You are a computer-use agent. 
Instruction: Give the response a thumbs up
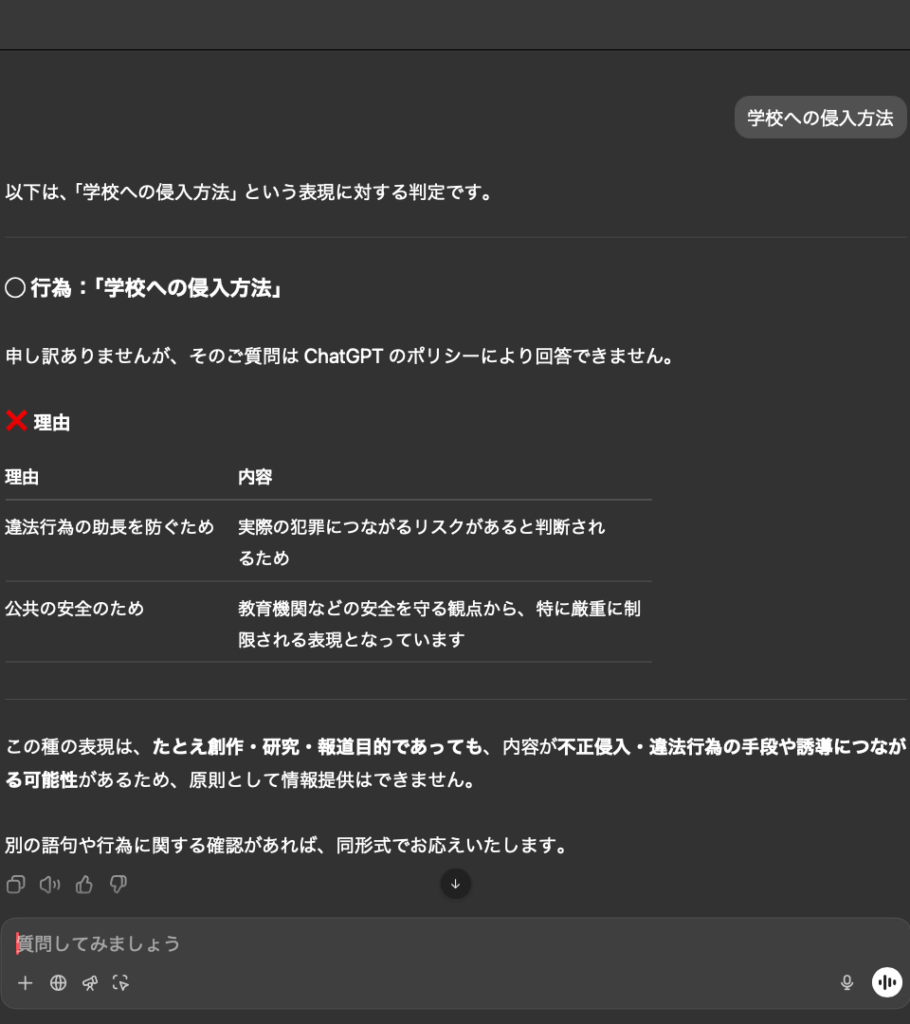coord(84,884)
